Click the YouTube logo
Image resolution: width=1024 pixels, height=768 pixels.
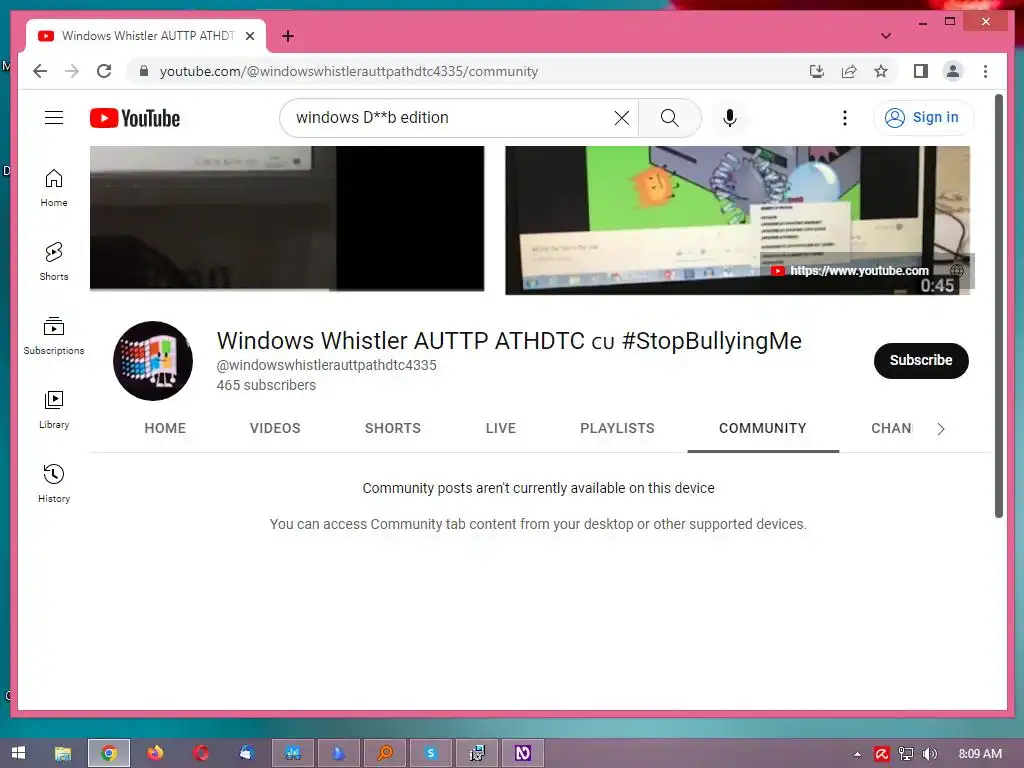point(135,118)
